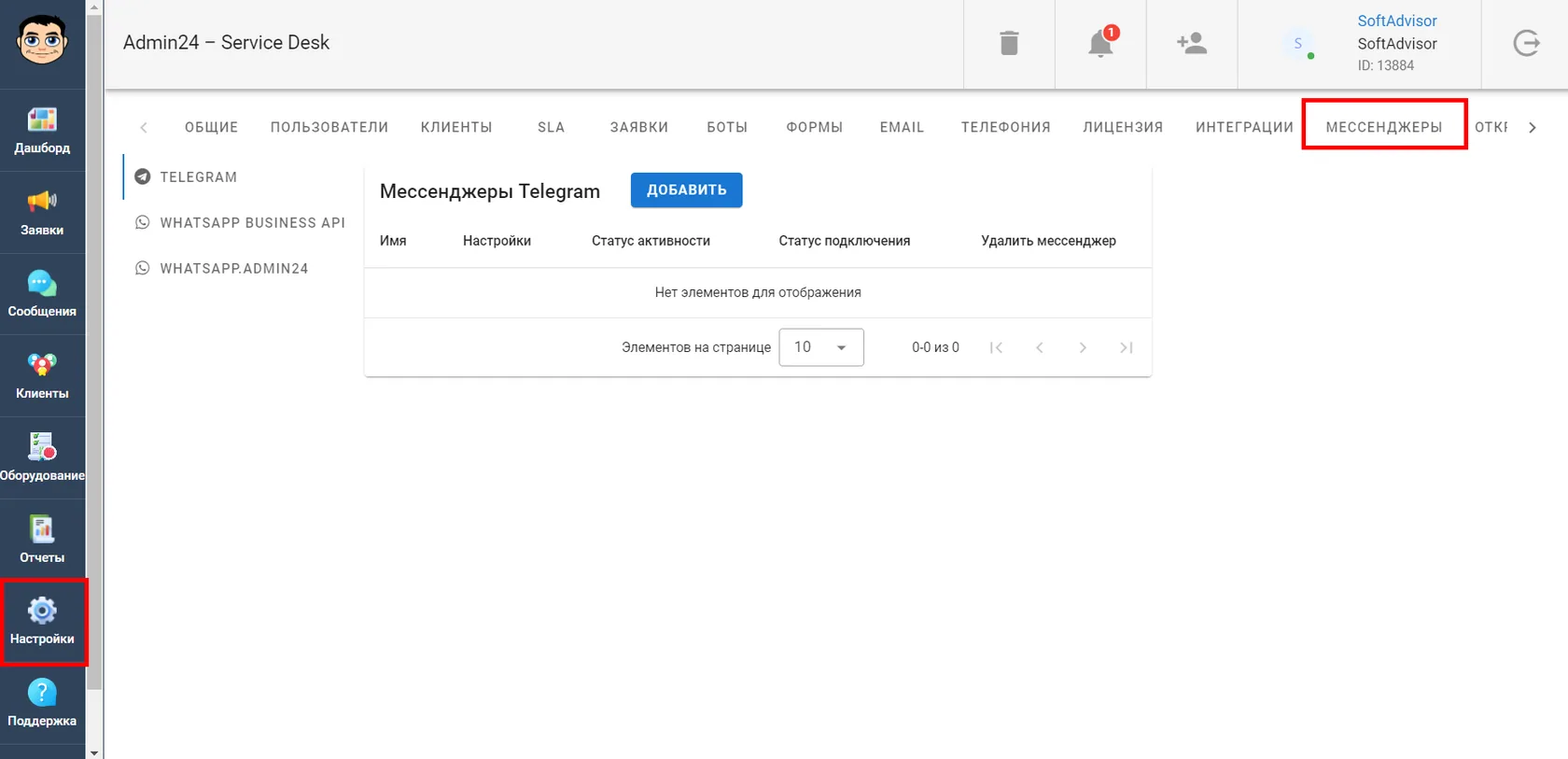Go to last page of table

click(x=1127, y=347)
